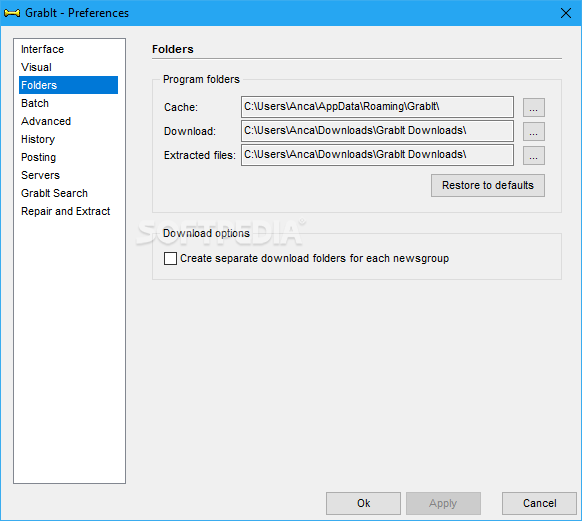Browse for the Download folder
582x521 pixels.
(x=534, y=131)
